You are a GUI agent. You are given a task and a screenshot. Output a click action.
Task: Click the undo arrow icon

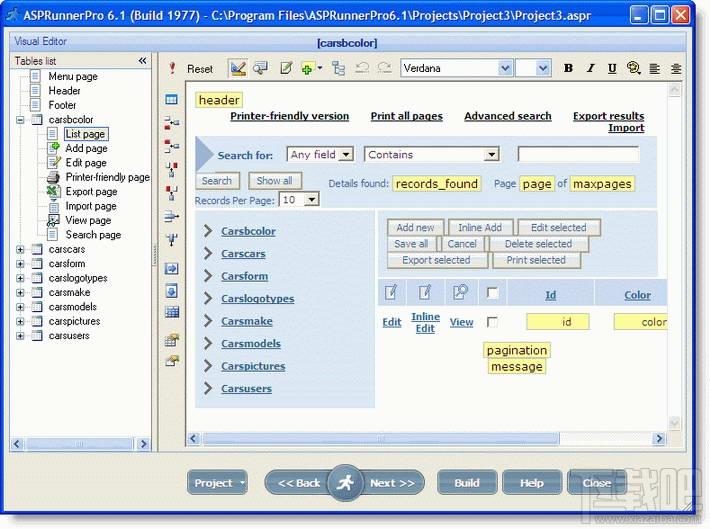[362, 68]
